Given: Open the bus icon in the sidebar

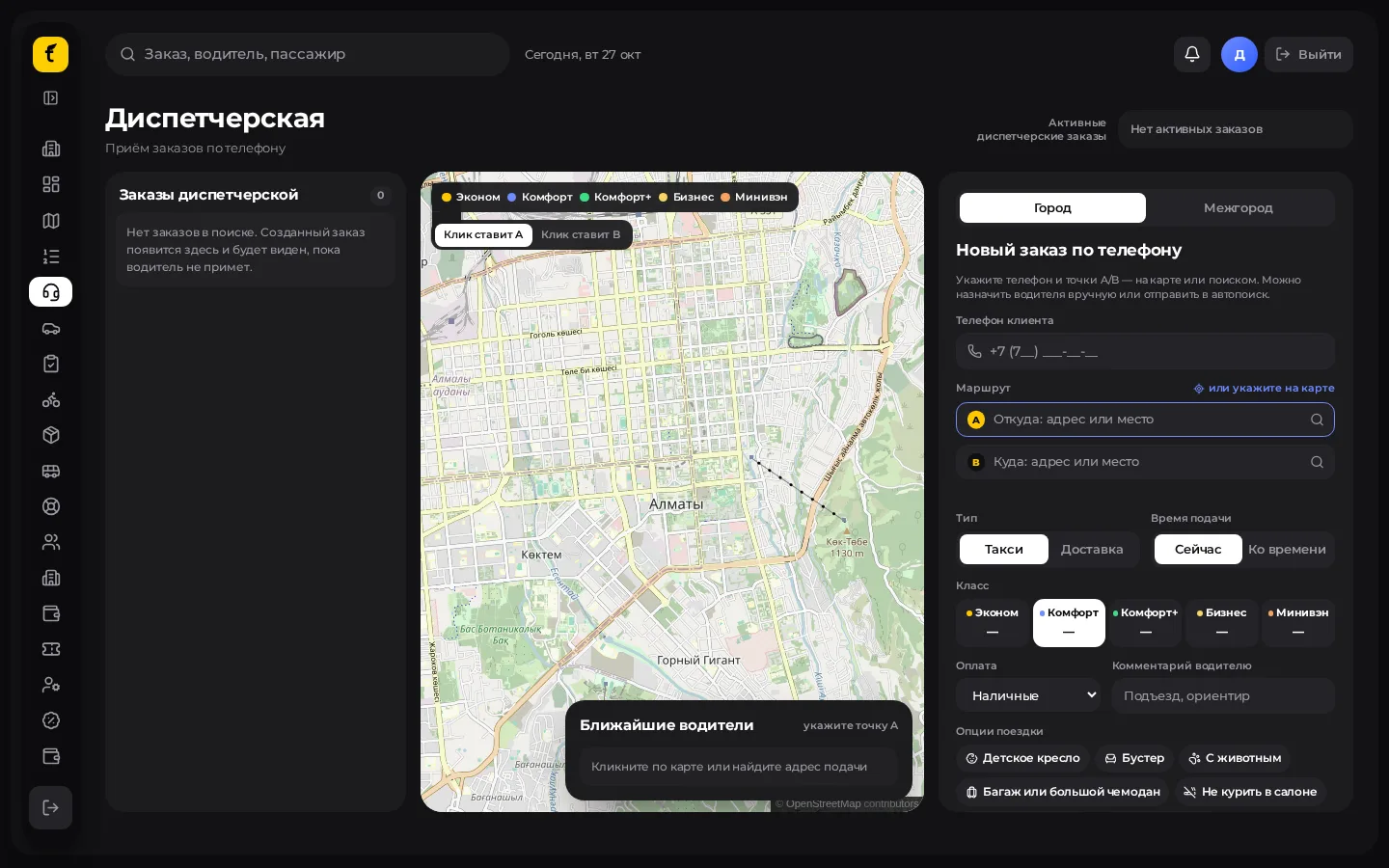Looking at the screenshot, I should click(x=51, y=471).
